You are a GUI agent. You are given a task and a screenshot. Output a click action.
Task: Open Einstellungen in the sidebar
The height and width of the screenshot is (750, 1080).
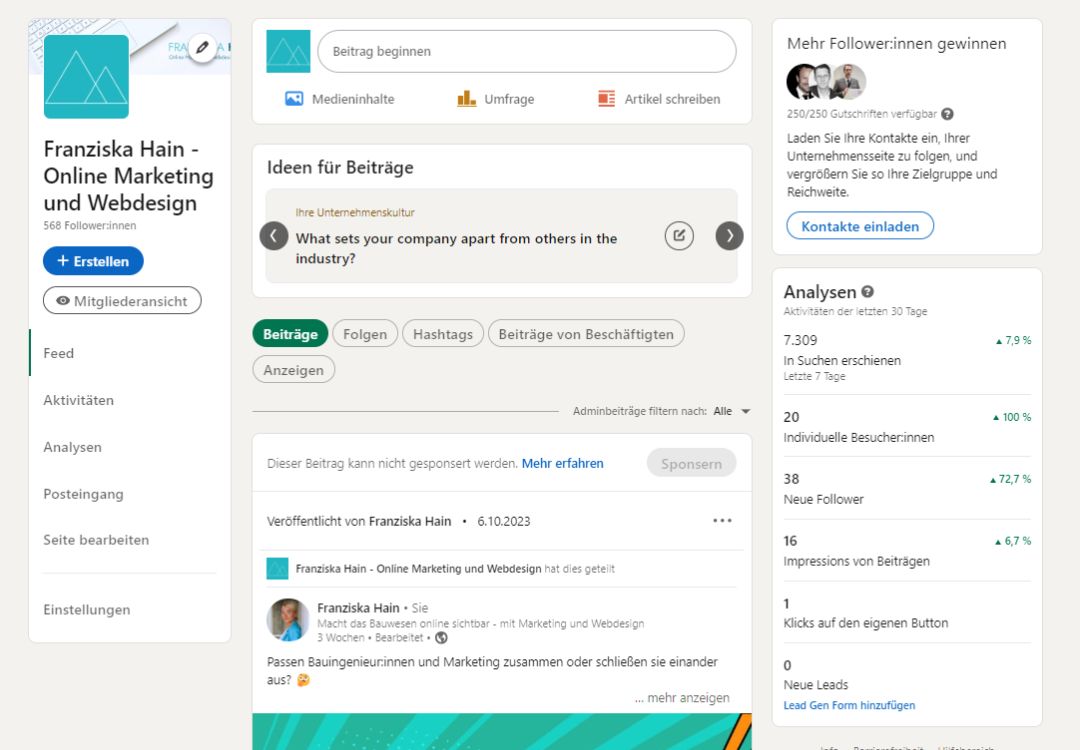(87, 610)
